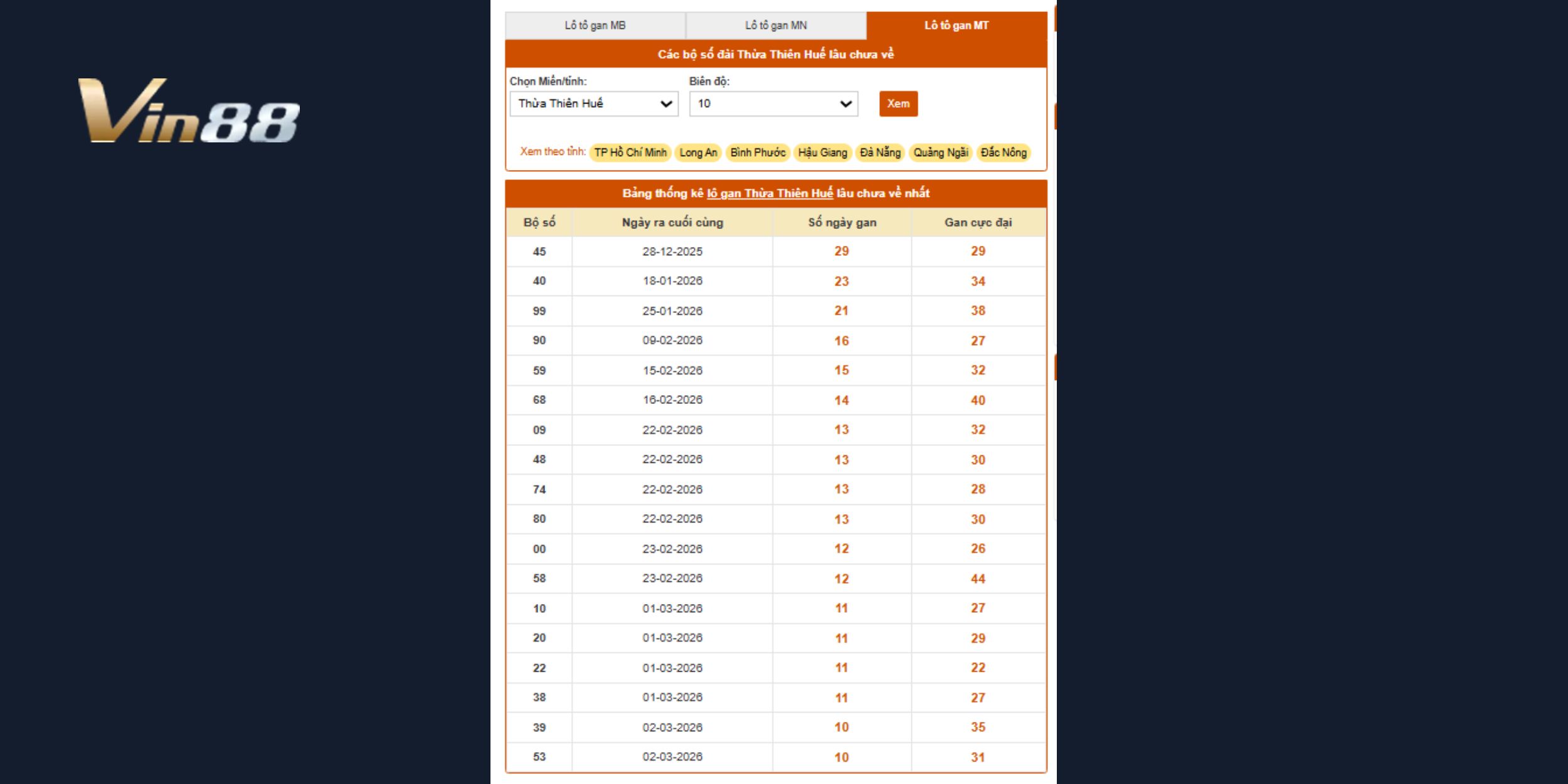This screenshot has width=1568, height=784.
Task: Click Gan cực đại value 26
Action: point(978,549)
